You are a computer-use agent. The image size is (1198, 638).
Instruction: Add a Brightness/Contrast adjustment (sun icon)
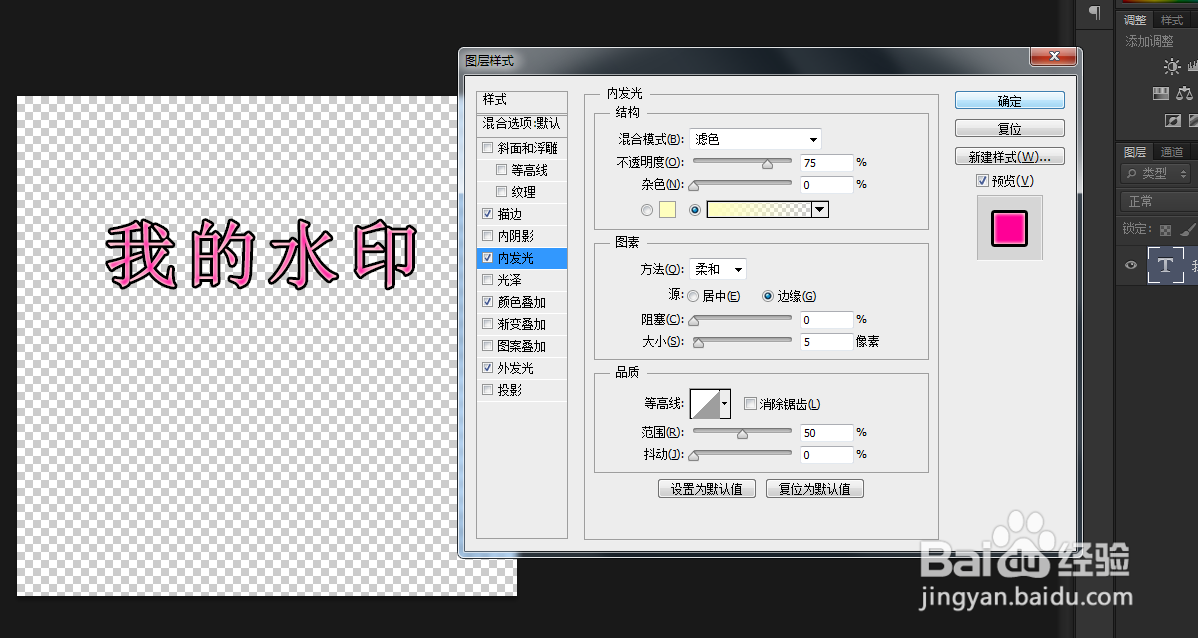click(x=1171, y=67)
